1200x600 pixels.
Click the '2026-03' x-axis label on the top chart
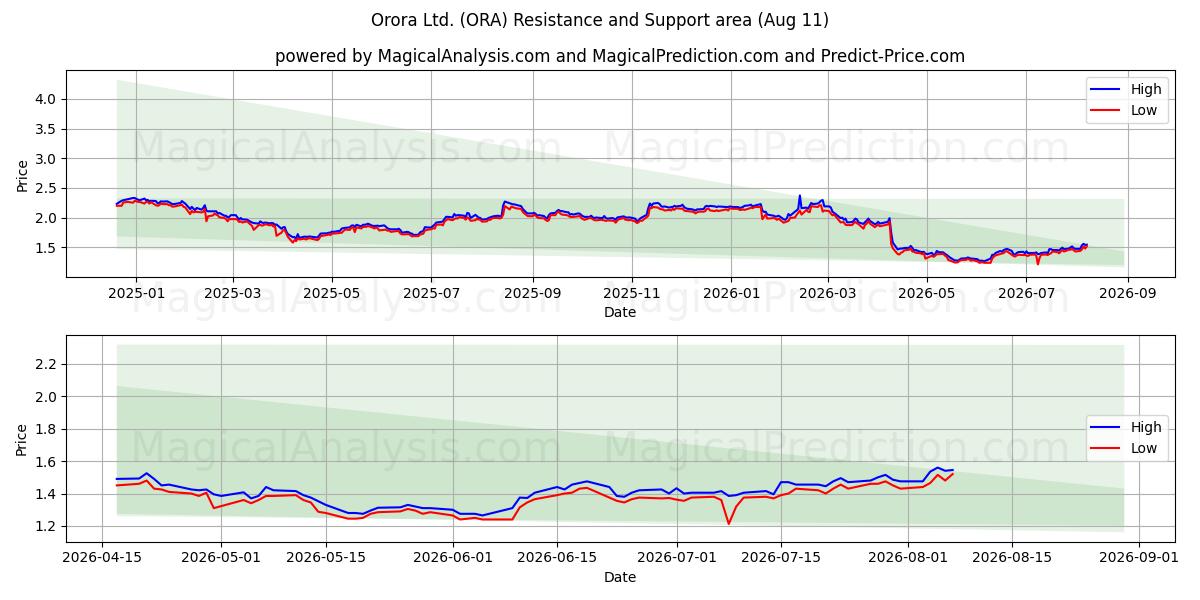pos(827,294)
